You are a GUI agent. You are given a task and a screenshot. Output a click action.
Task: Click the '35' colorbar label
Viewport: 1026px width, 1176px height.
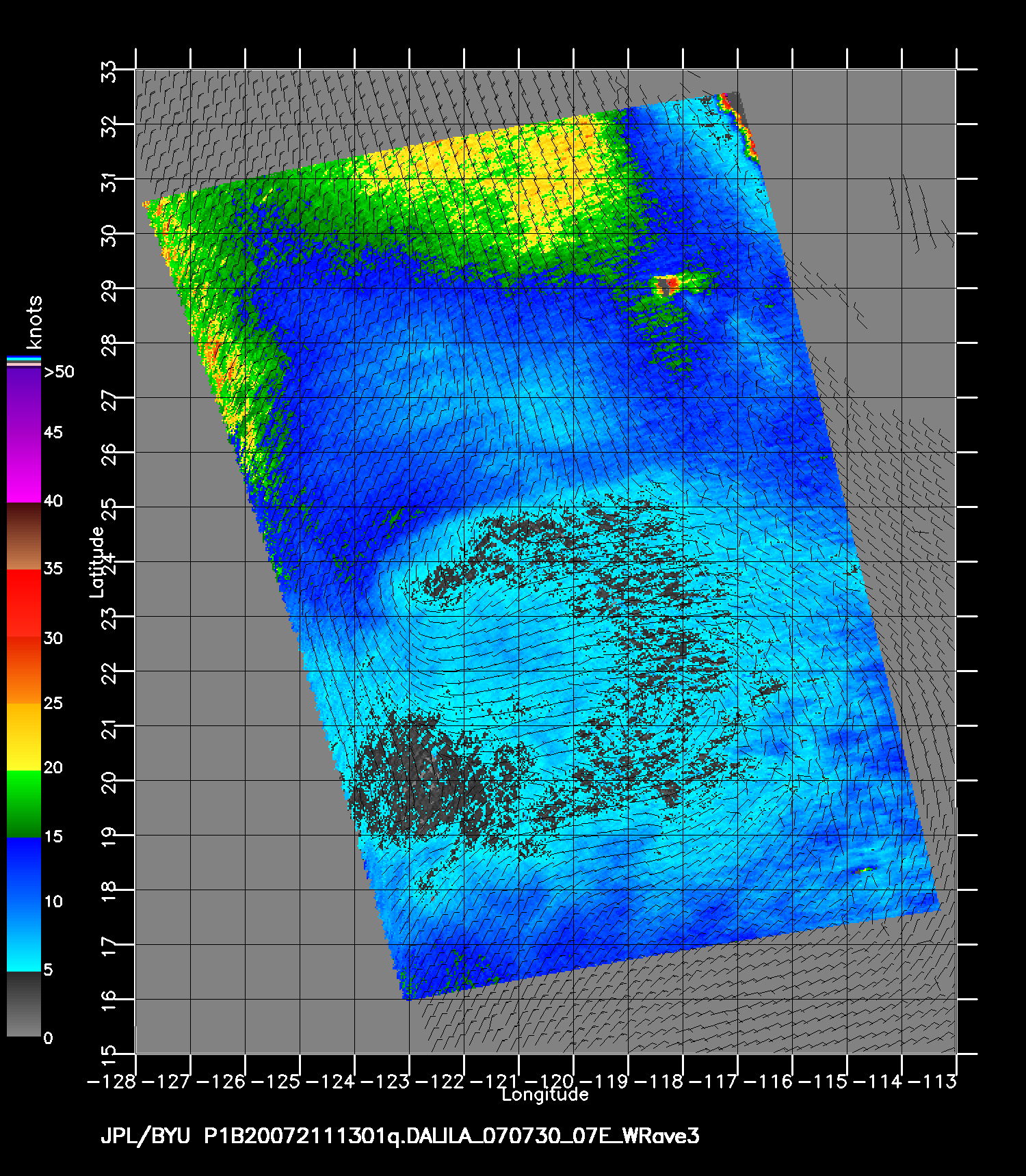(53, 568)
